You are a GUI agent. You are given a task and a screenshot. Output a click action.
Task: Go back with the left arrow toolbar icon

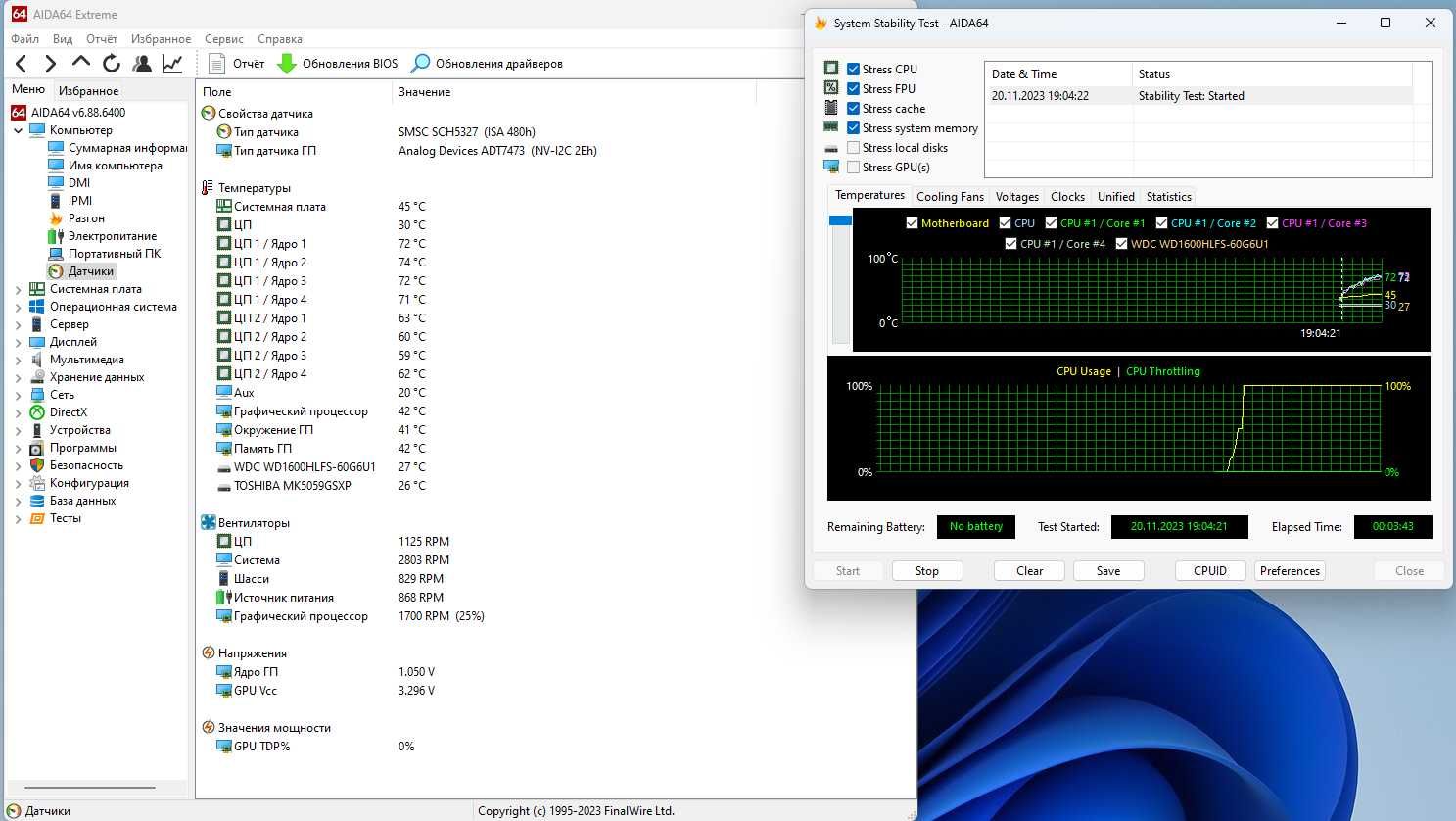pyautogui.click(x=22, y=64)
